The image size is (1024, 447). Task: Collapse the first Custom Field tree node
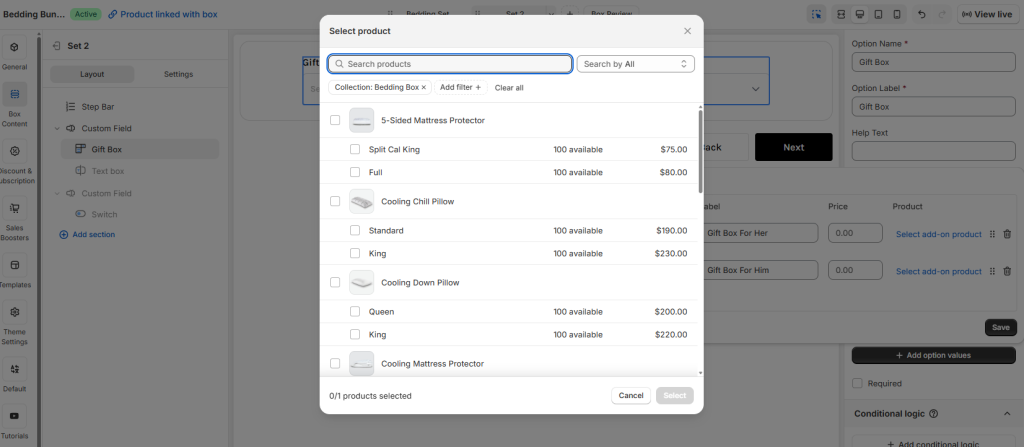pyautogui.click(x=57, y=129)
